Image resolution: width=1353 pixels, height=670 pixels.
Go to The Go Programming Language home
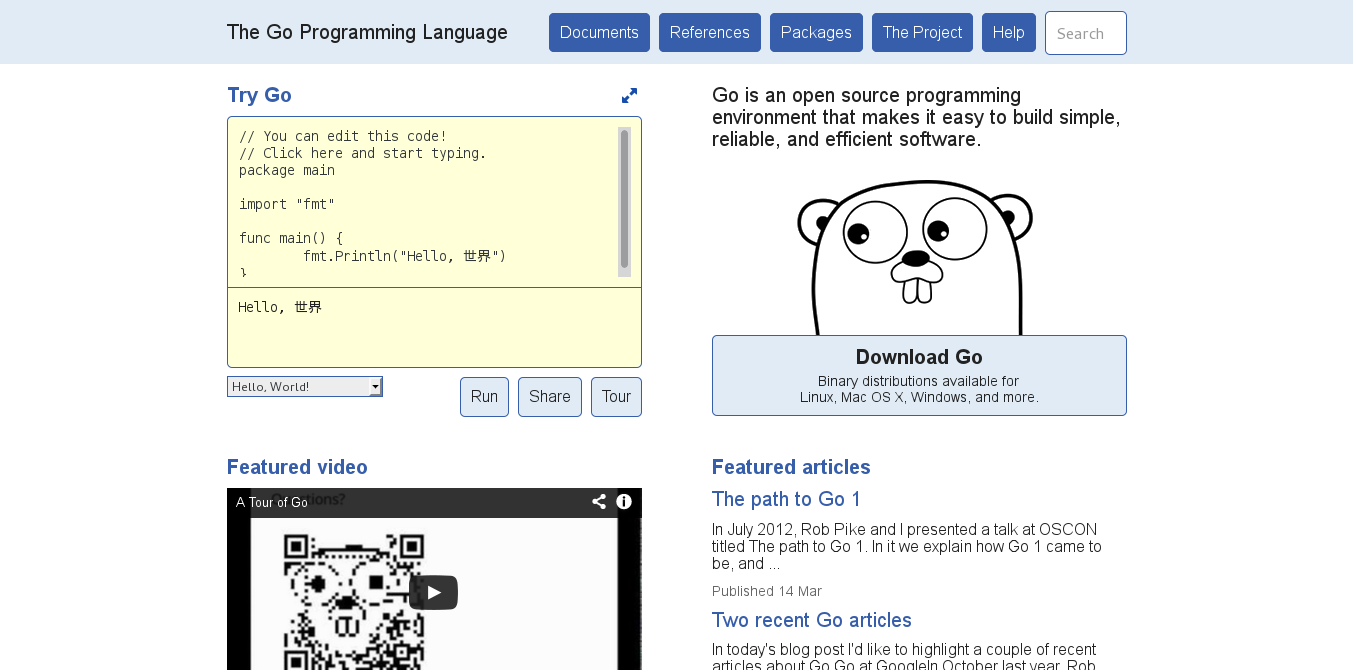coord(367,32)
